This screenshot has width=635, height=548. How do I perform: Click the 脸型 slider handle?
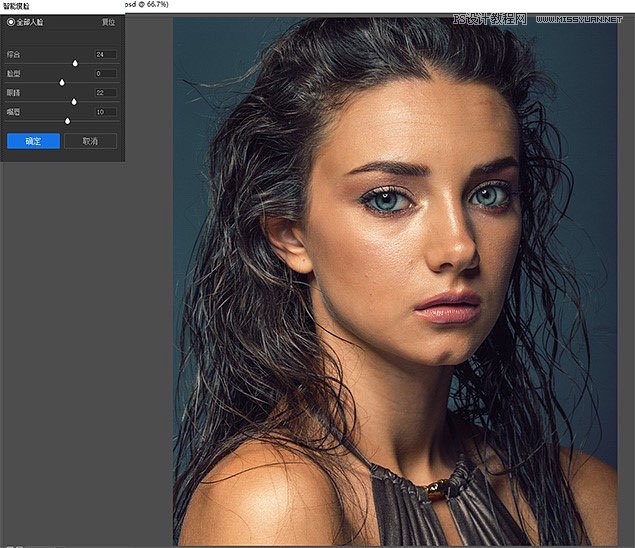(x=62, y=82)
